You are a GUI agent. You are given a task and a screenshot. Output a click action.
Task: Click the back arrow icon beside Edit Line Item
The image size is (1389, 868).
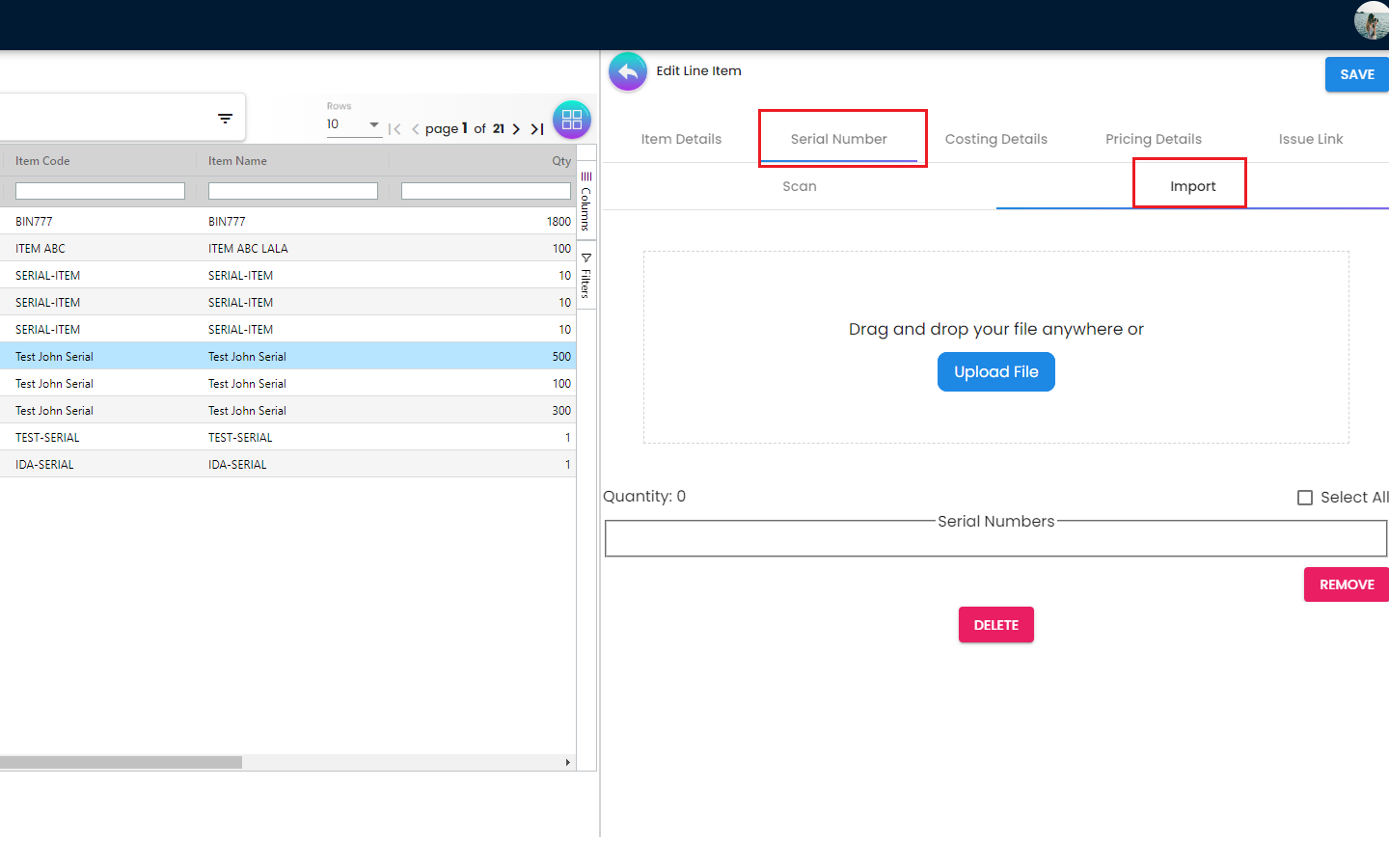(628, 71)
